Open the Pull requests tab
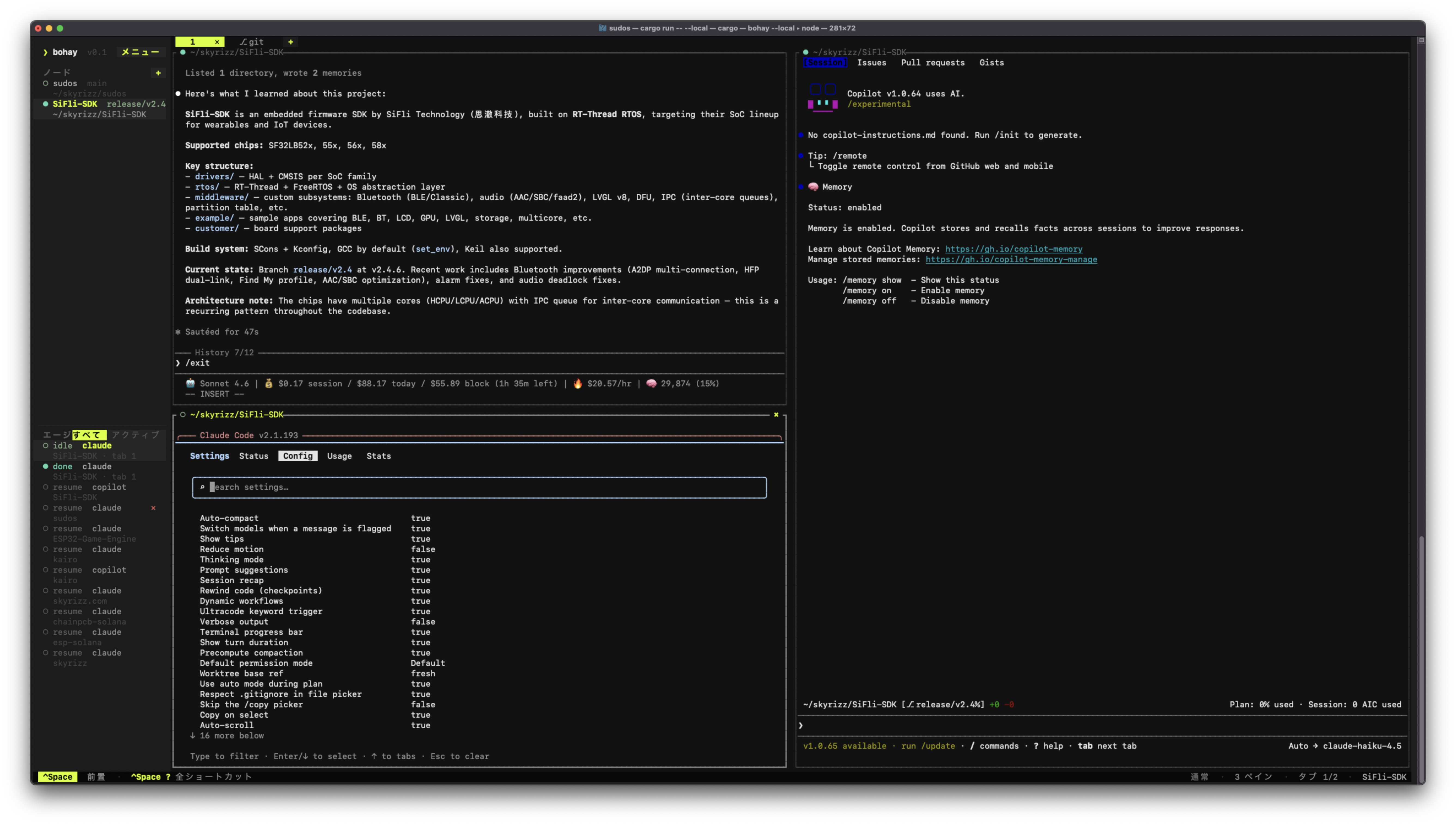Screen dimensions: 1456x825 point(933,63)
